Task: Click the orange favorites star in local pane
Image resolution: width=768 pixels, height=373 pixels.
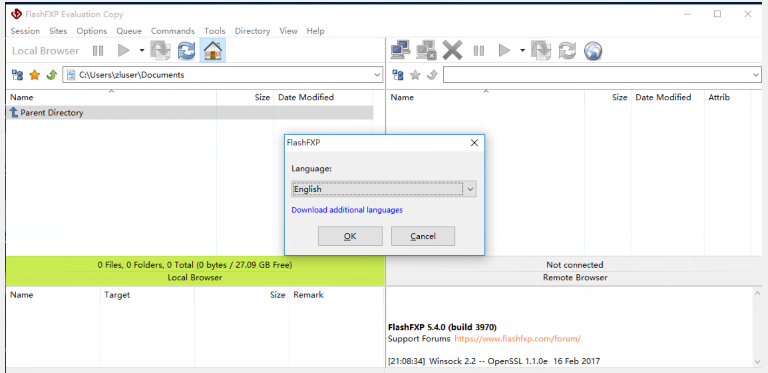Action: click(34, 75)
